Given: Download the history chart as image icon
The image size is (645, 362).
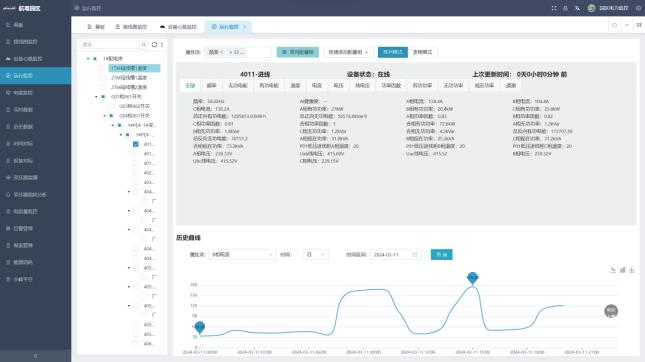Looking at the screenshot, I should coord(632,270).
